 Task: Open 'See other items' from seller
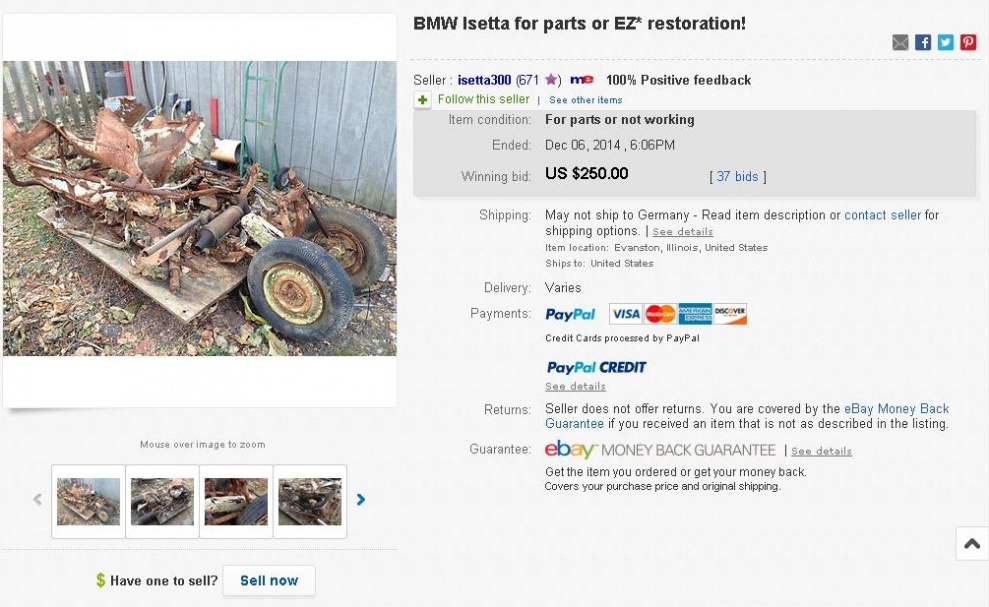(585, 100)
